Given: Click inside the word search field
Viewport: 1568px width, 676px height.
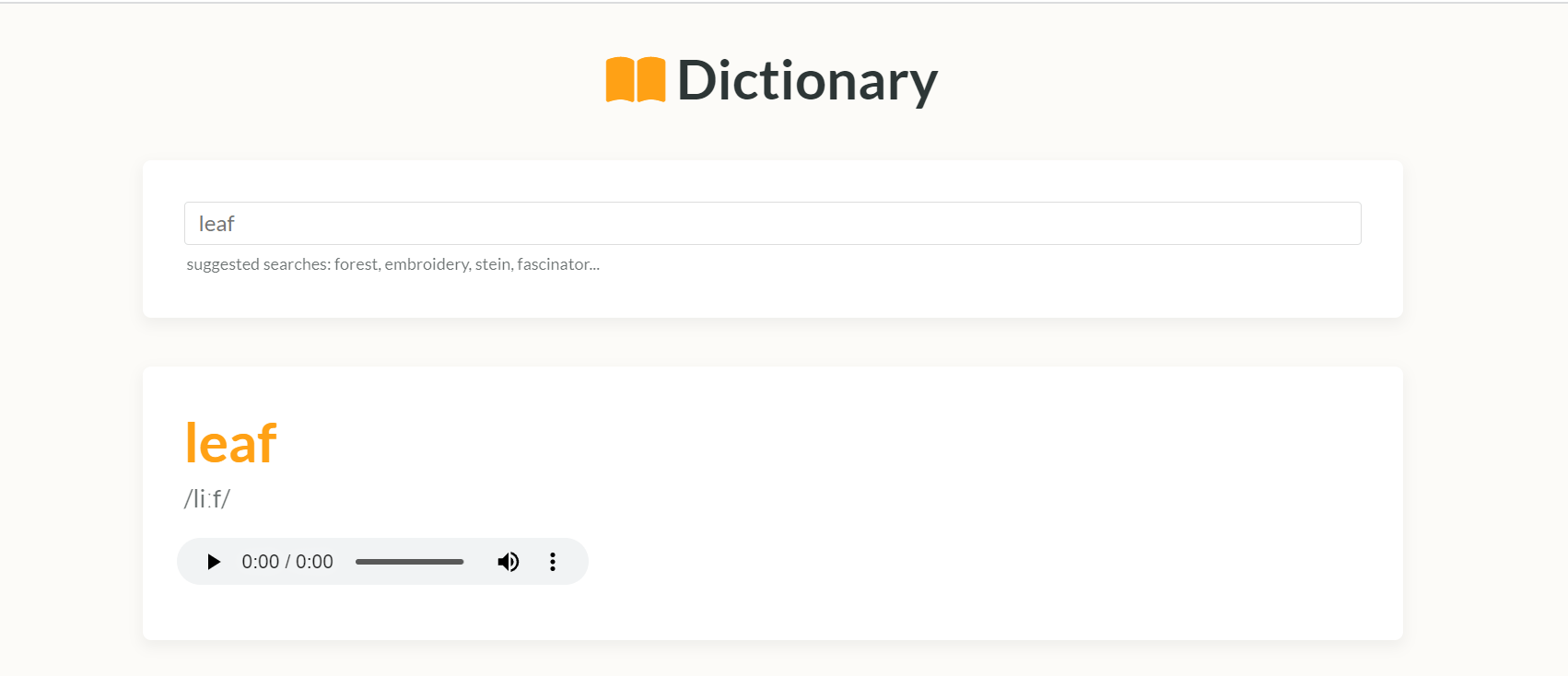Looking at the screenshot, I should 772,223.
